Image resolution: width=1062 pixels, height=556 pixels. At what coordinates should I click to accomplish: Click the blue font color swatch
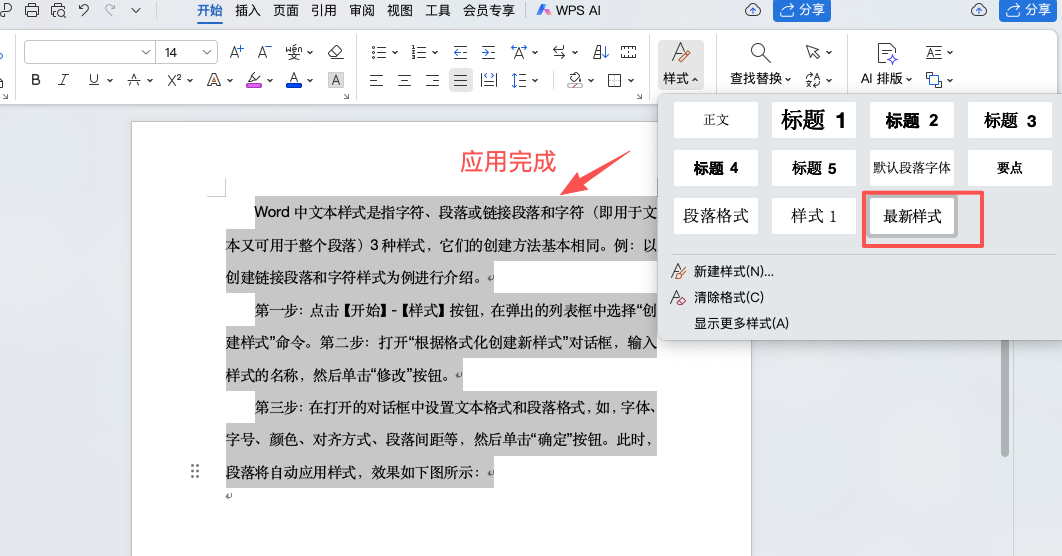294,80
